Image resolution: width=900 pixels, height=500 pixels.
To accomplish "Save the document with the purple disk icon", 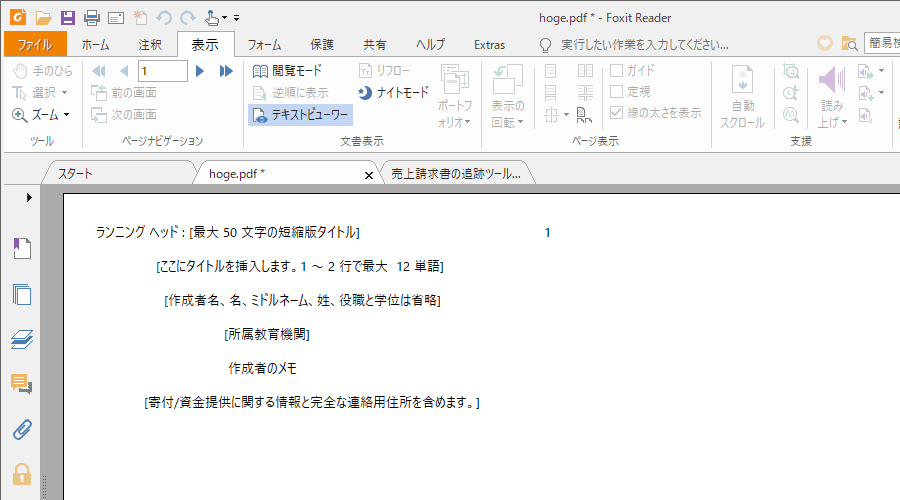I will (68, 18).
